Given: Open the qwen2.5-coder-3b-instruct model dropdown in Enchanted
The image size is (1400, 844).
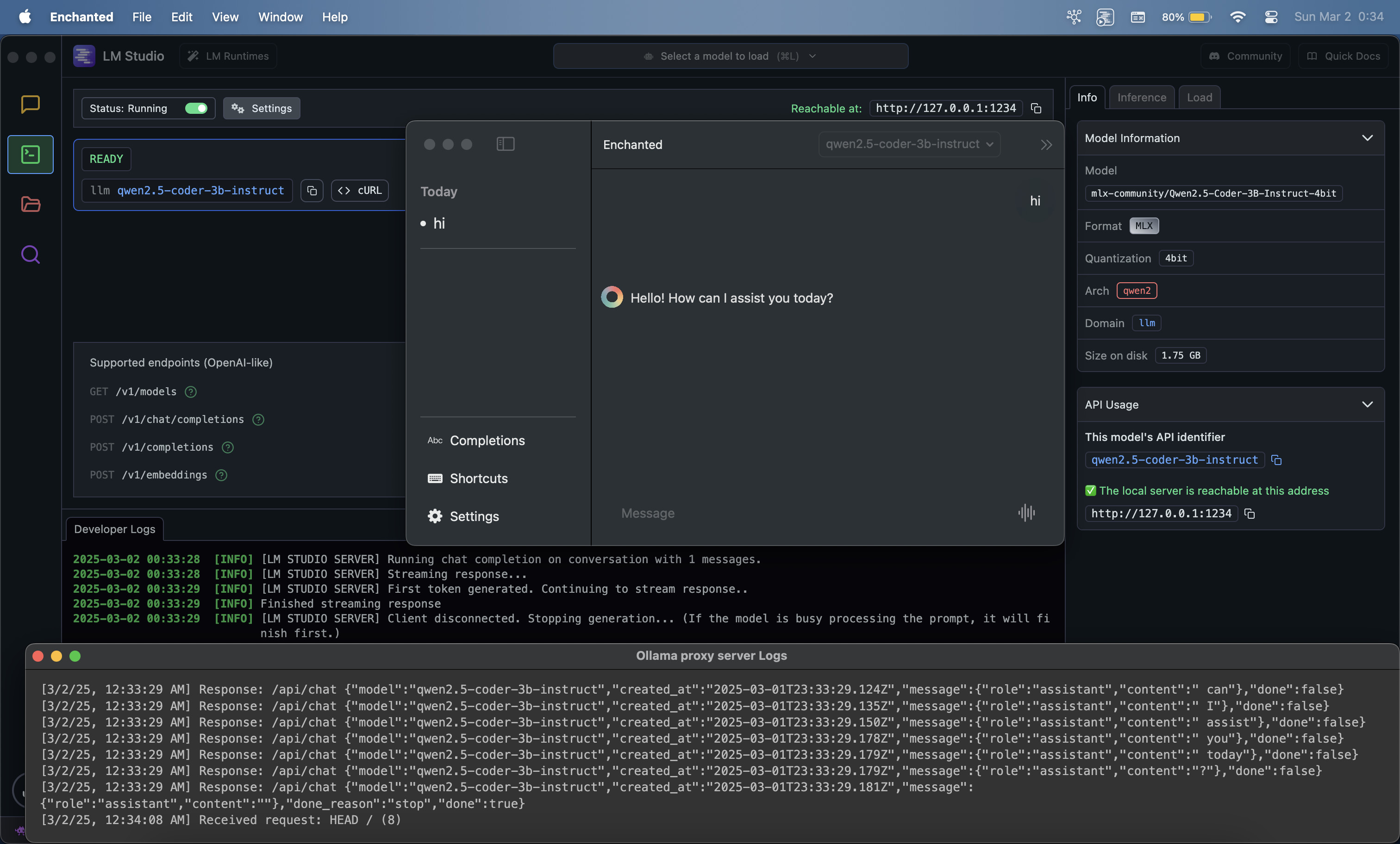Looking at the screenshot, I should click(908, 144).
